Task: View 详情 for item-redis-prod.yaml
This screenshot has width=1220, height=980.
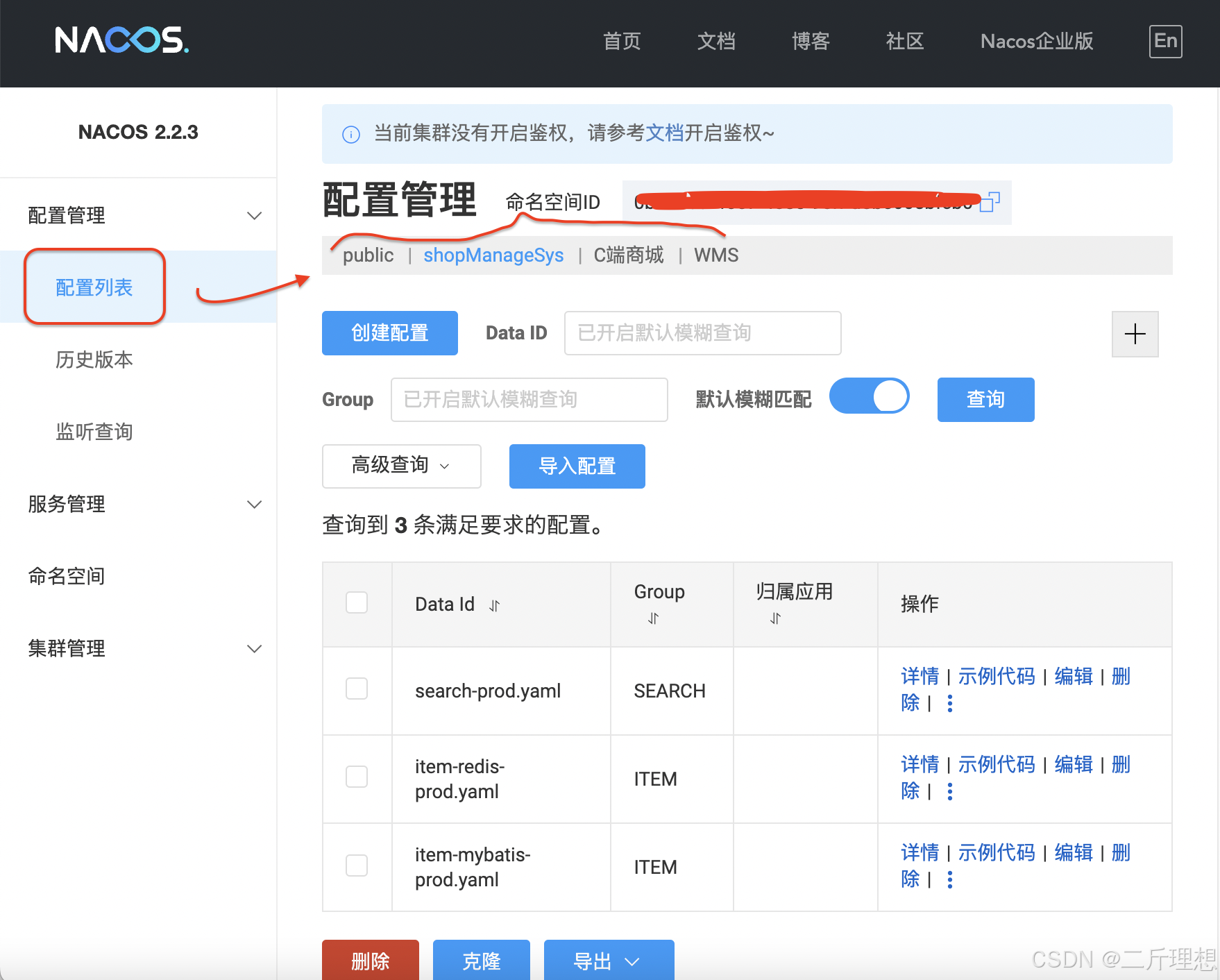Action: pos(920,764)
